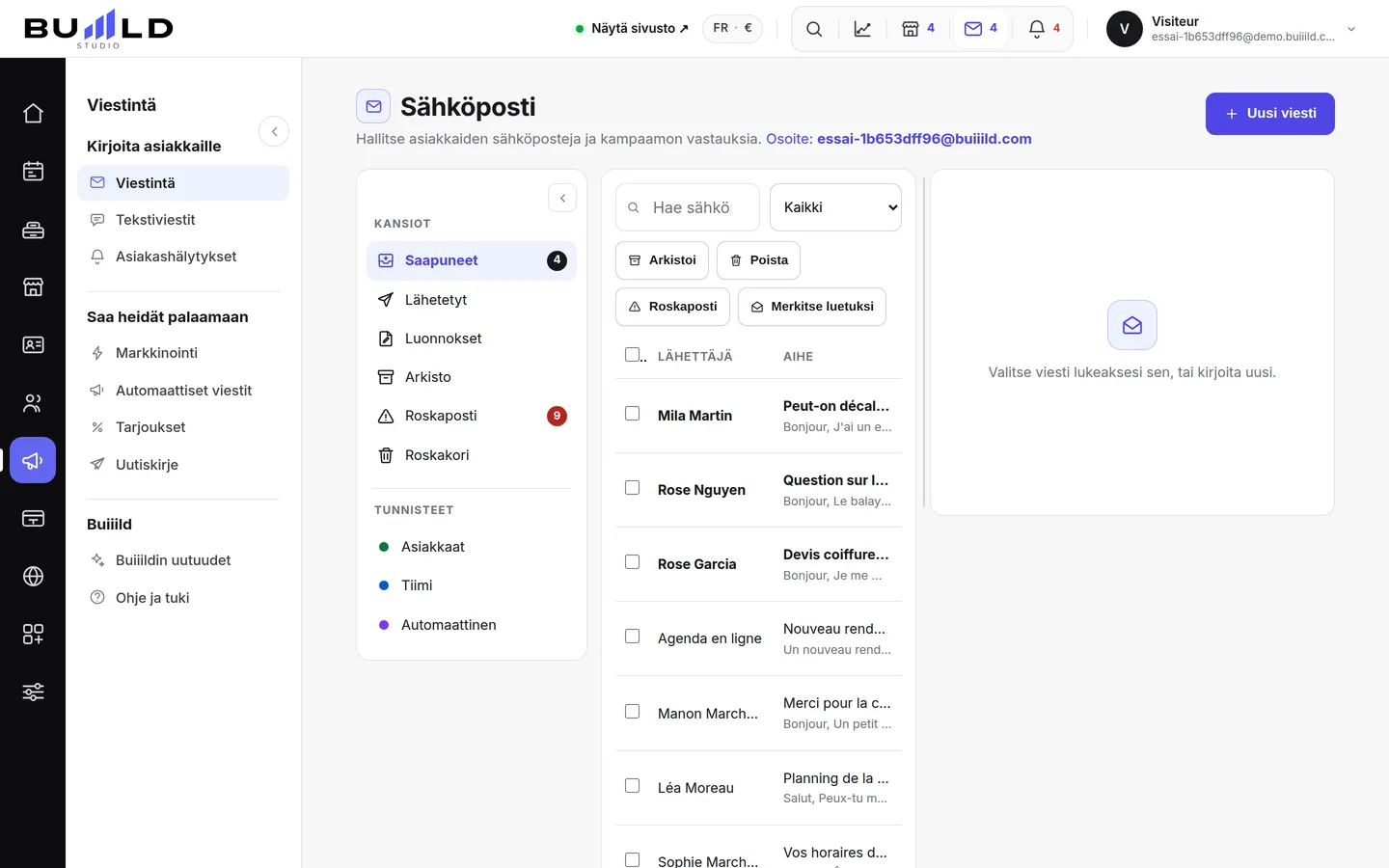Open the Näytä sivusto link

coord(632,29)
